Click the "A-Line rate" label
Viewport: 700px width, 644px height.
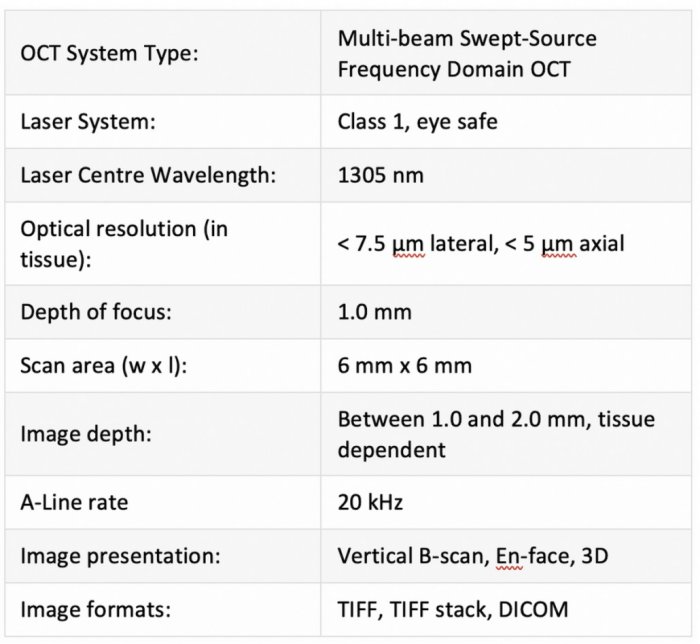74,502
